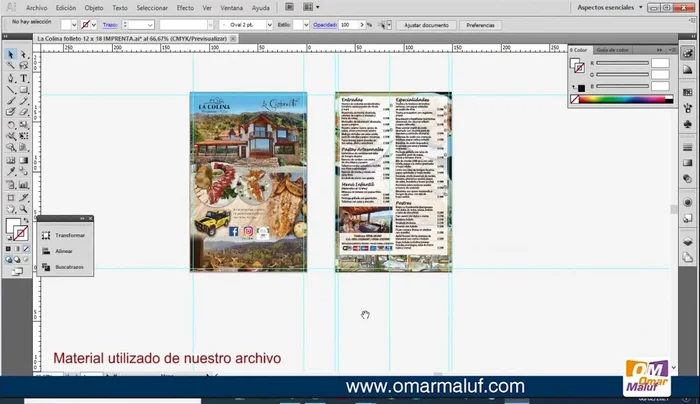Adjust the R color slider

click(622, 63)
